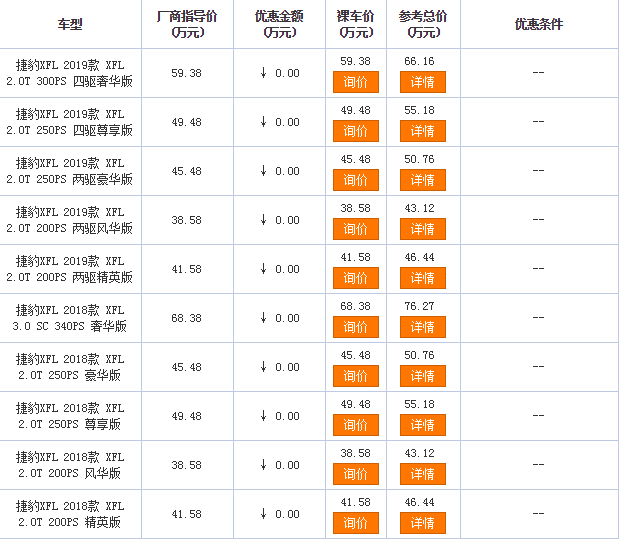This screenshot has width=620, height=539.
Task: Click 询价 for 2019款 250PS 四驱尊享版
Action: [356, 131]
